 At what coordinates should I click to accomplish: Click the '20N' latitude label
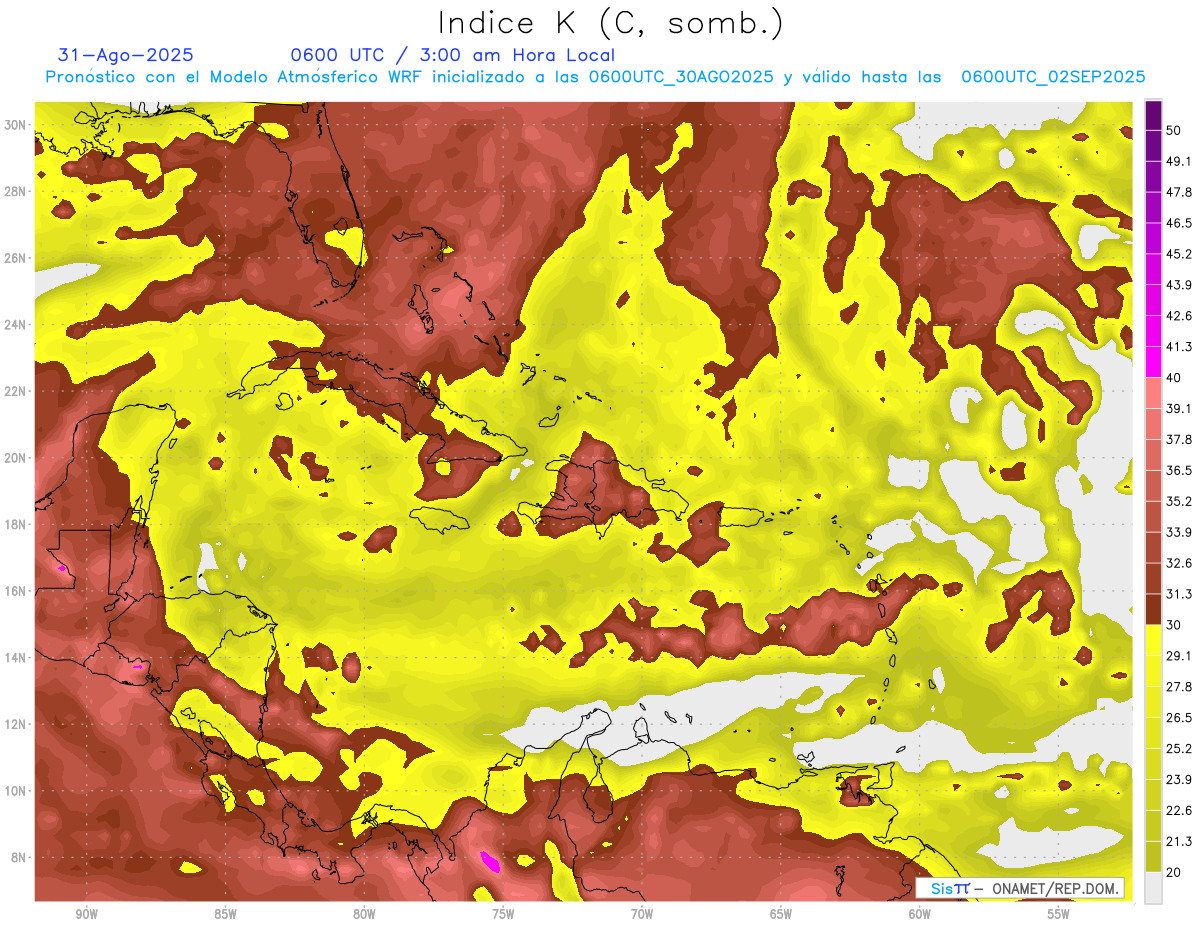tap(16, 458)
